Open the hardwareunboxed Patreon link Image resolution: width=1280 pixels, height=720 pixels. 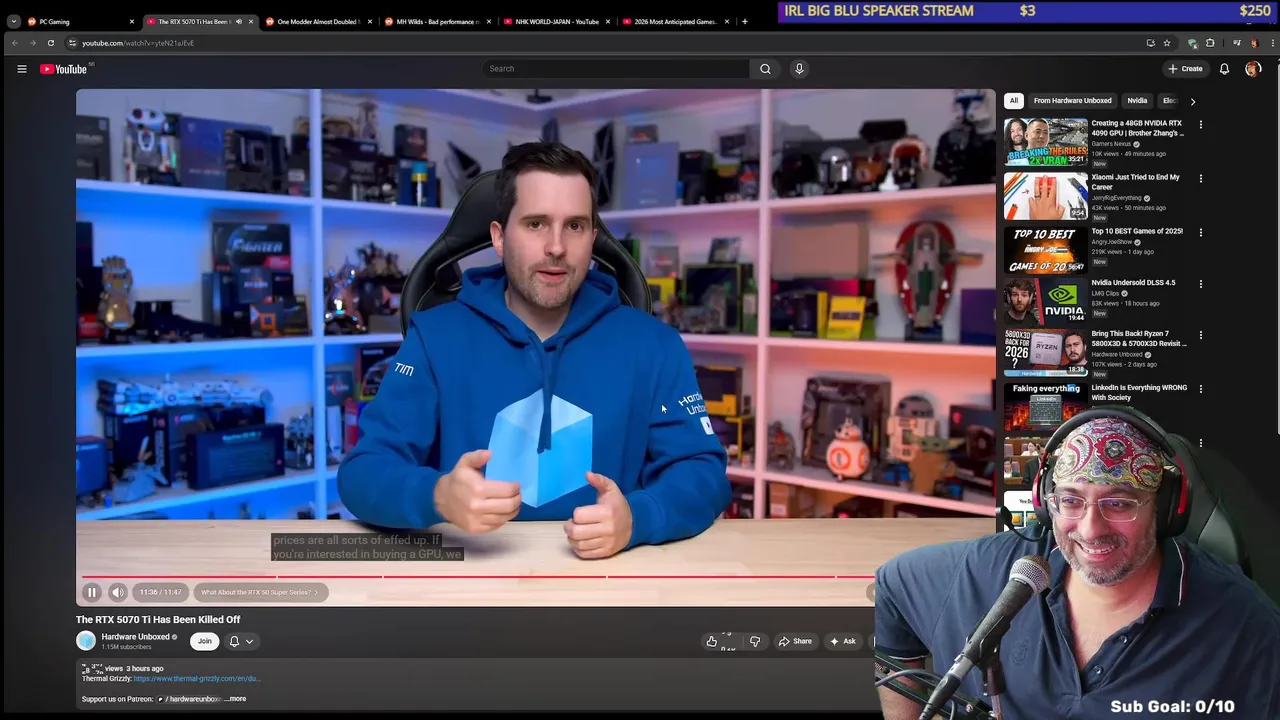[x=189, y=699]
